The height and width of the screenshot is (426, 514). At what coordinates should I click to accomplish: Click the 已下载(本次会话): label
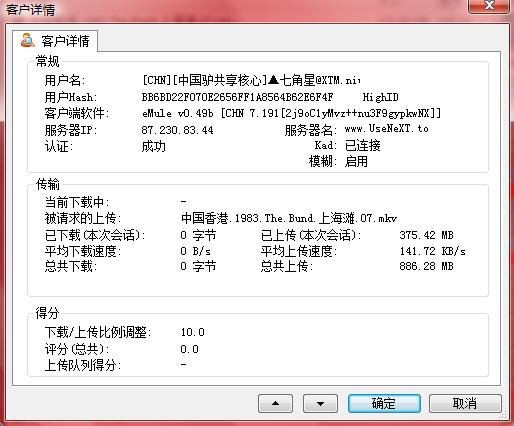(x=95, y=235)
